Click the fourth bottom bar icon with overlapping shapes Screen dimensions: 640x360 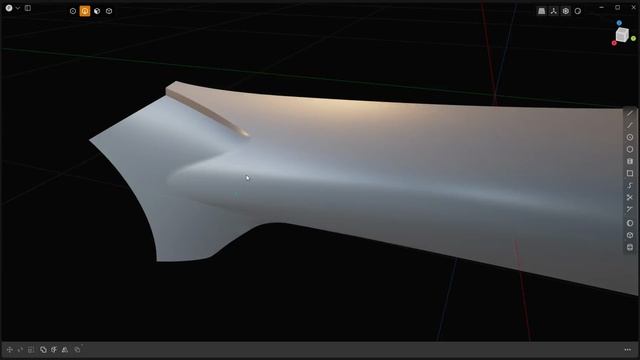coord(43,350)
